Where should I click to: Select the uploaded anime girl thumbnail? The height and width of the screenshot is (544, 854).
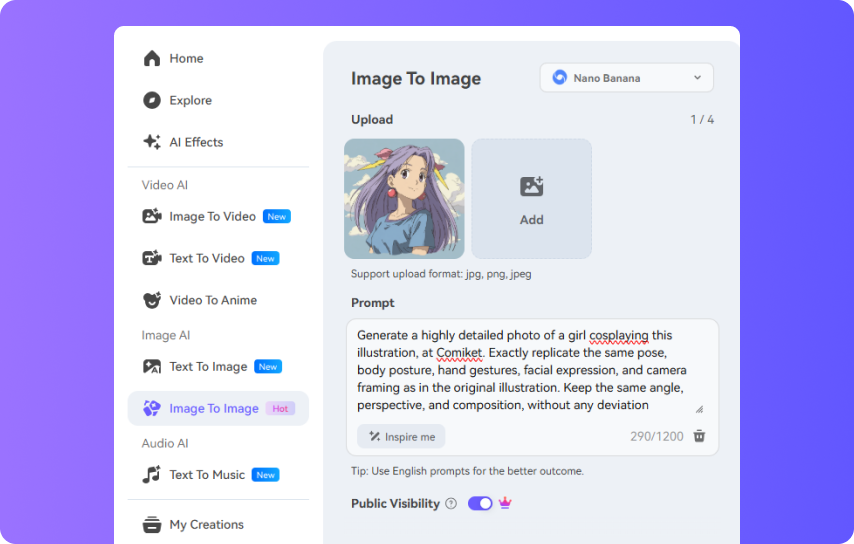coord(404,199)
